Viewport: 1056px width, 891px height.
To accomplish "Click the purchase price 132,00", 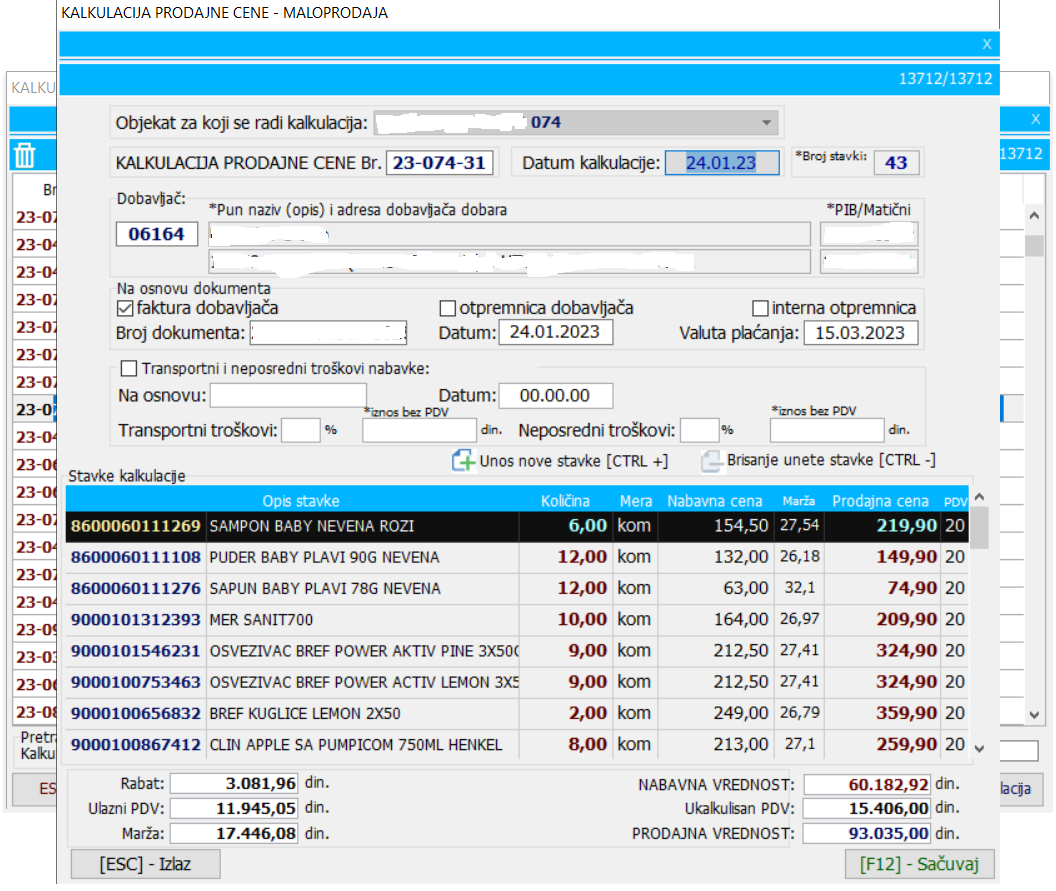I will click(741, 558).
